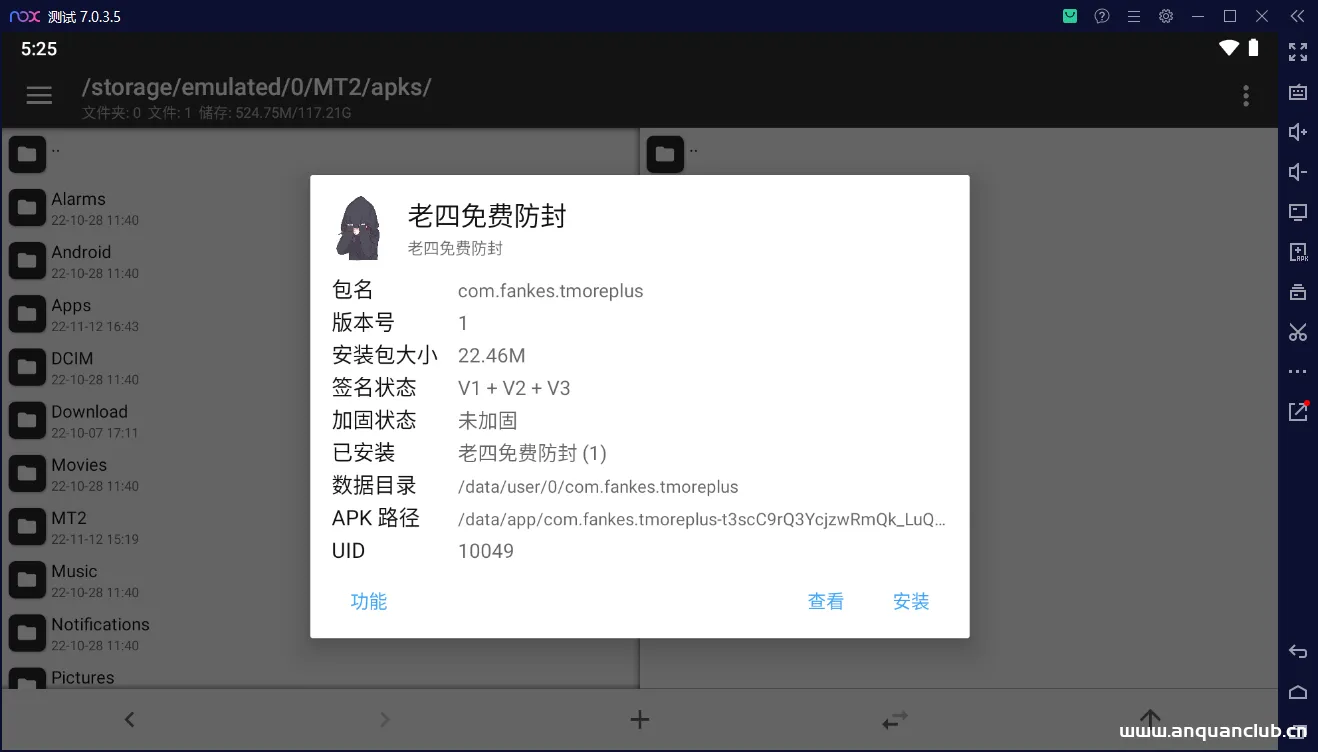
Task: Open the Nox title bar menu lines
Action: pos(1133,16)
